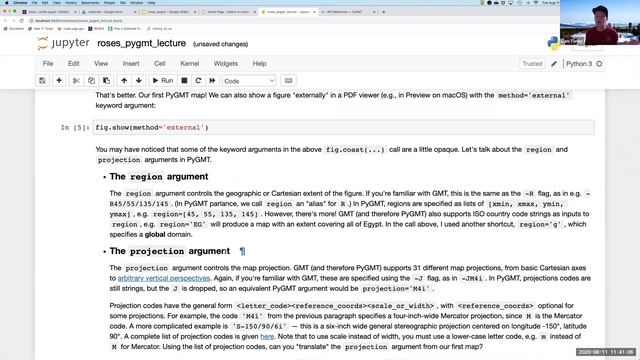Move selected cell up arrow
Screen dimensions: 640x360
124,81
